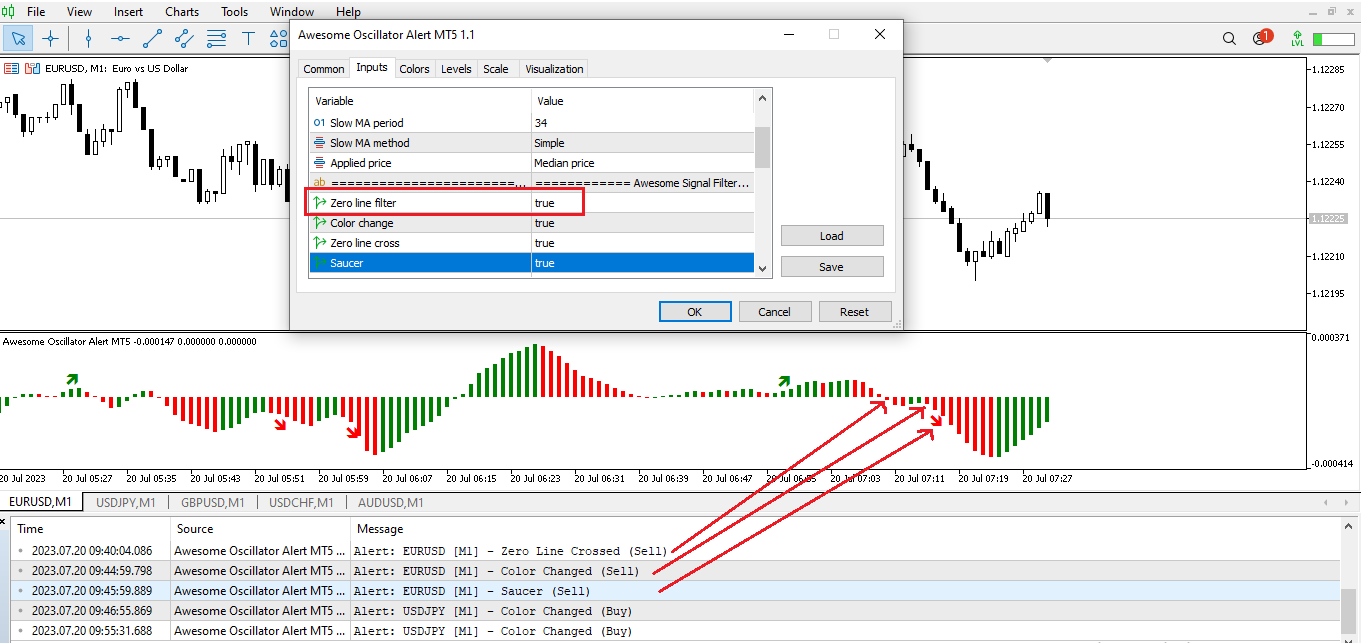Open the View menu
This screenshot has width=1361, height=643.
coord(79,12)
